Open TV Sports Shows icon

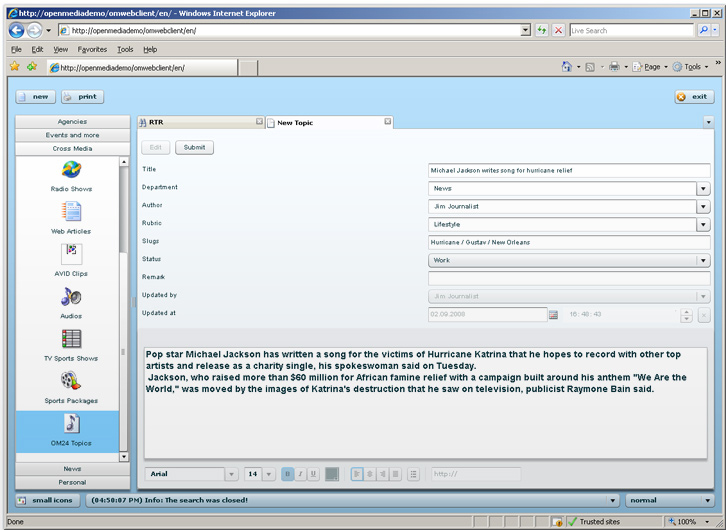click(71, 340)
